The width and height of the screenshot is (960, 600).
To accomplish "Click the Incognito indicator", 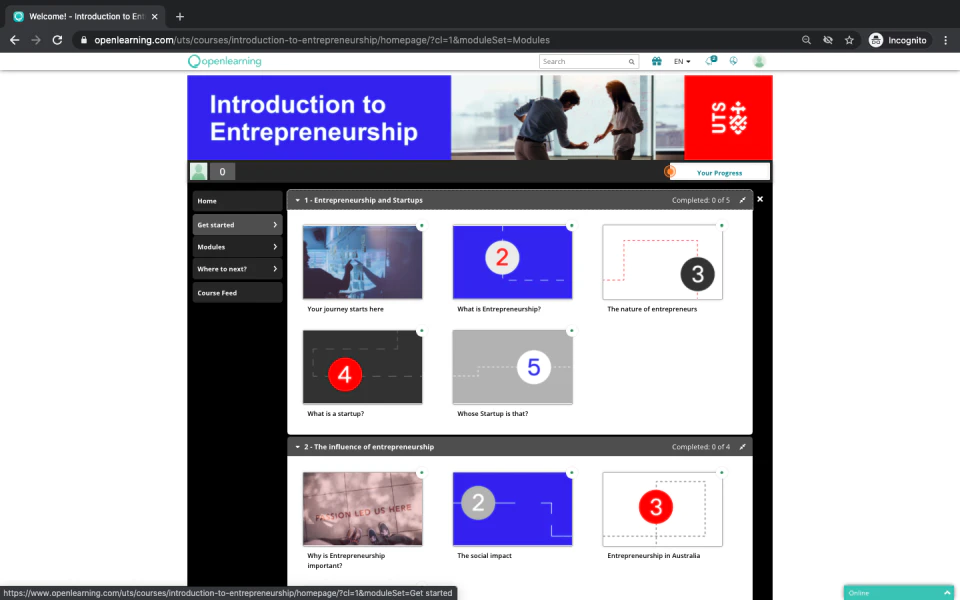I will [x=898, y=40].
